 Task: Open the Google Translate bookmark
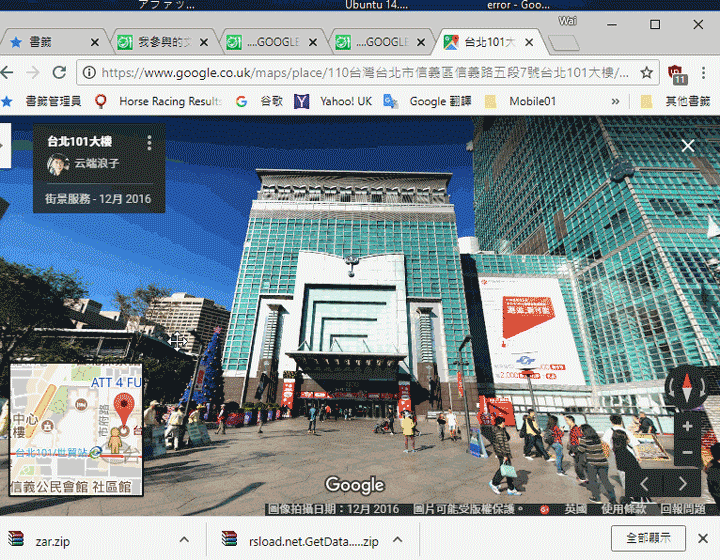pos(428,101)
